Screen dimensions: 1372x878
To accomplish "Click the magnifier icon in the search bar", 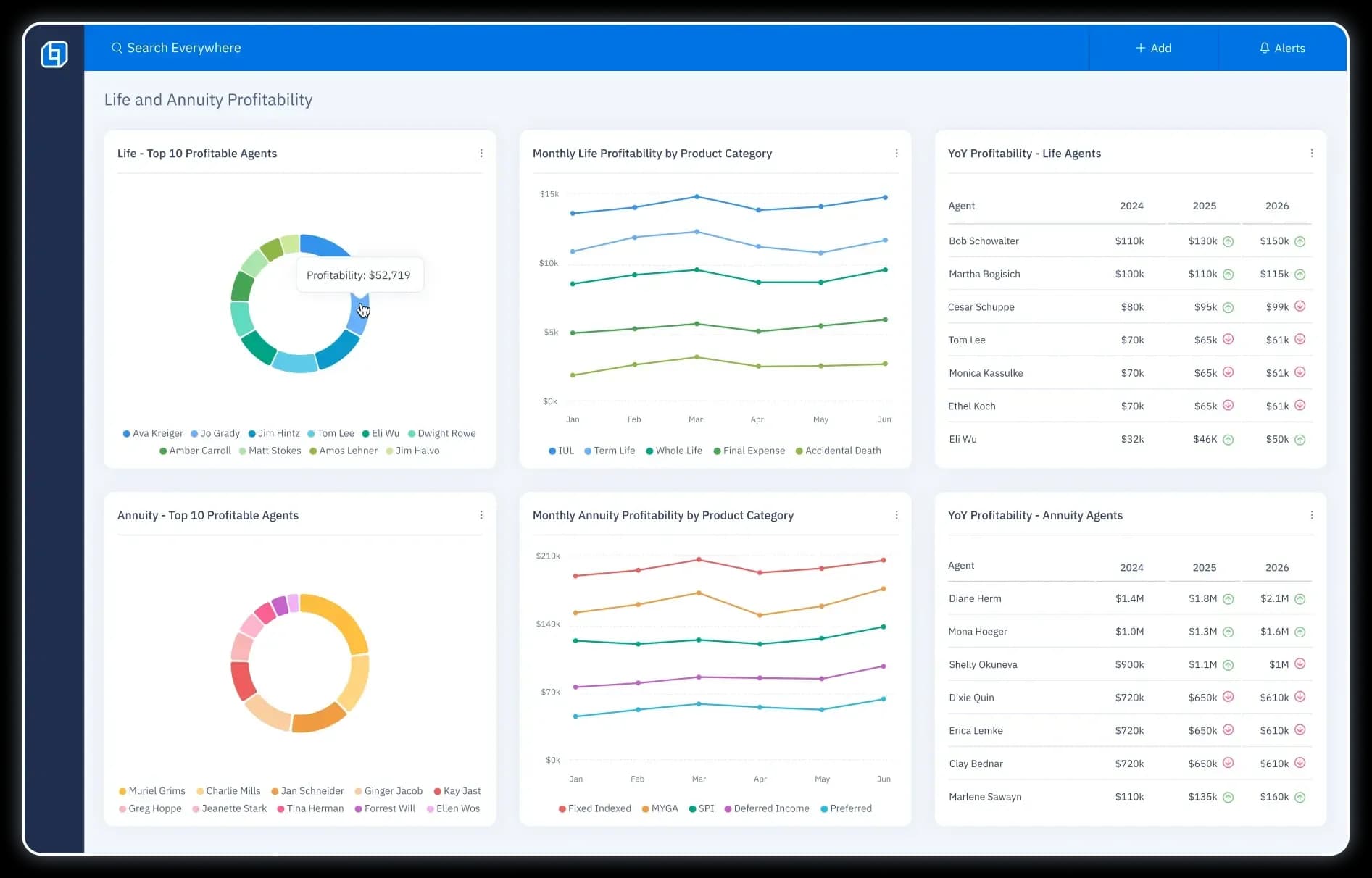I will (116, 48).
